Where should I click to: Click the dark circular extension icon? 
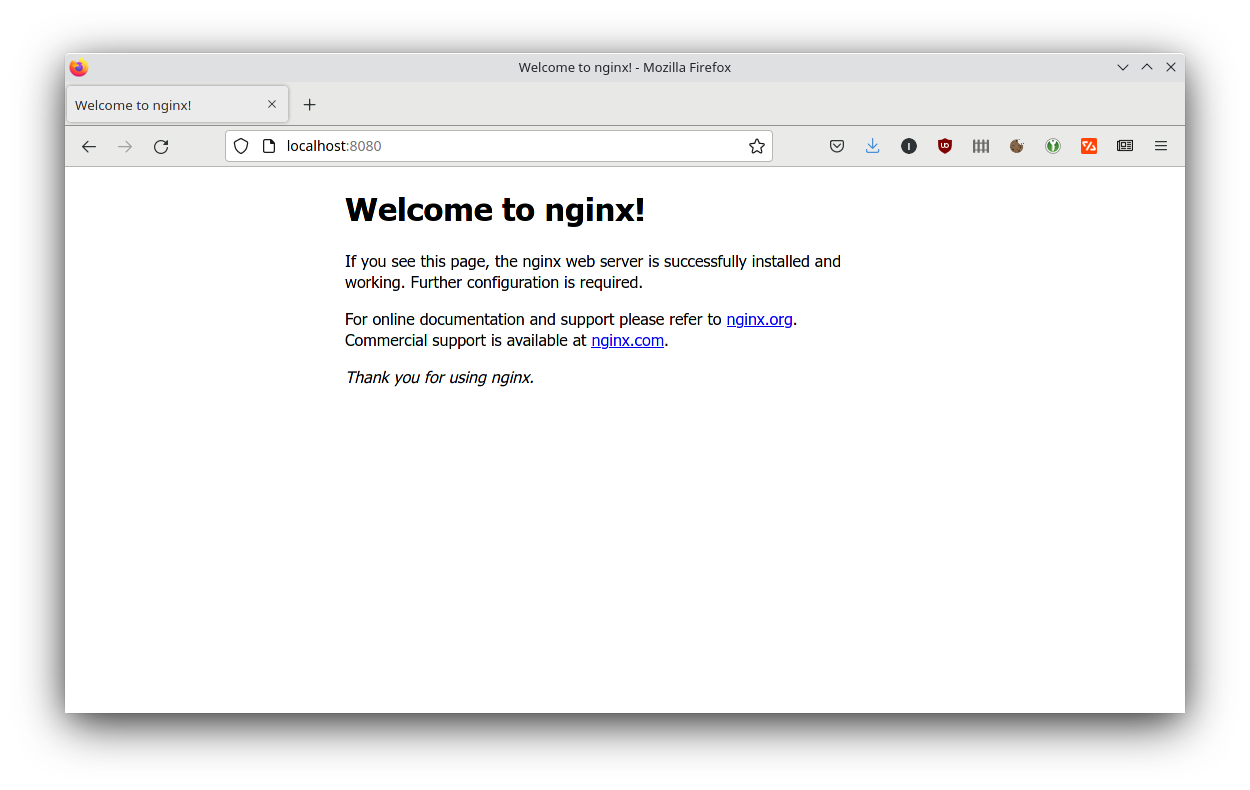point(909,146)
